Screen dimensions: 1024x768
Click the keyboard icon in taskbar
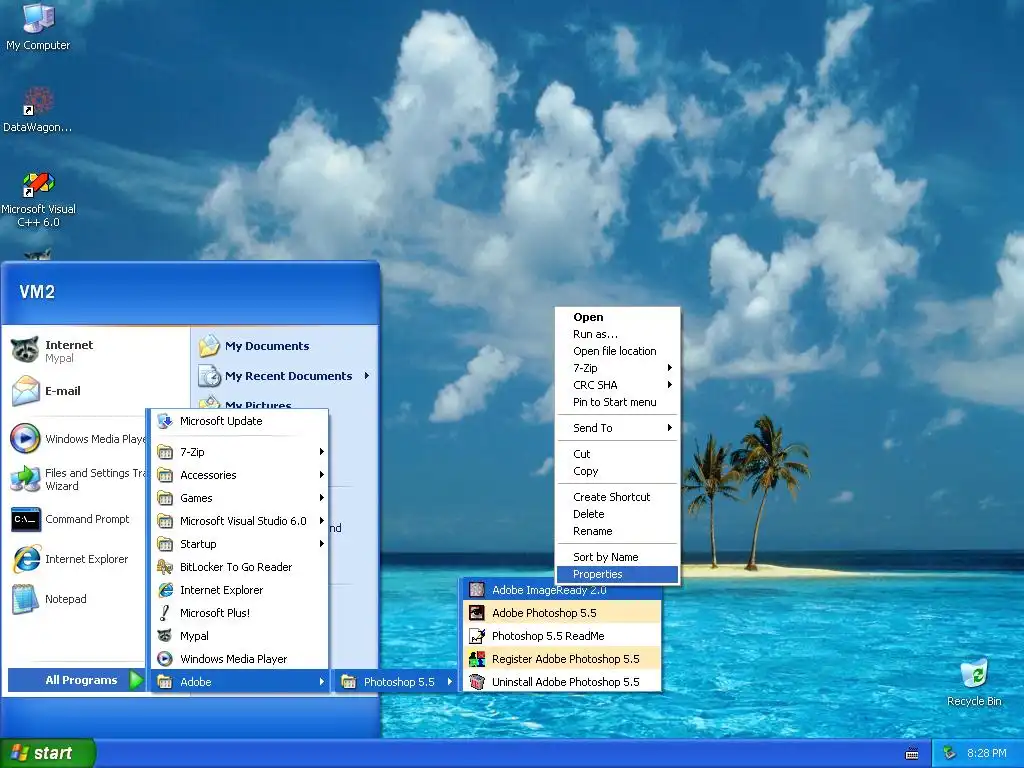tap(912, 754)
